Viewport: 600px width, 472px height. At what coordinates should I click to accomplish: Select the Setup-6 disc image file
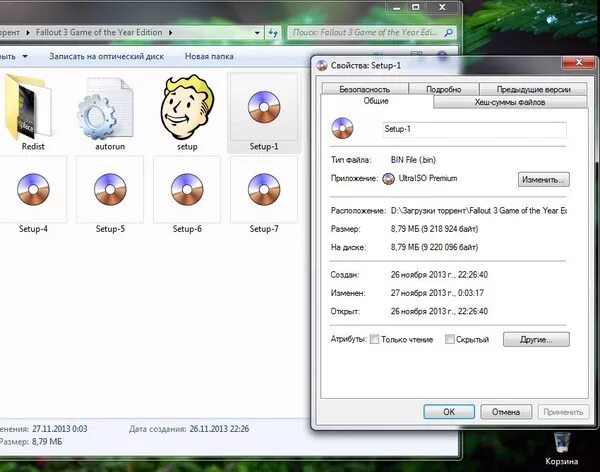[x=187, y=195]
